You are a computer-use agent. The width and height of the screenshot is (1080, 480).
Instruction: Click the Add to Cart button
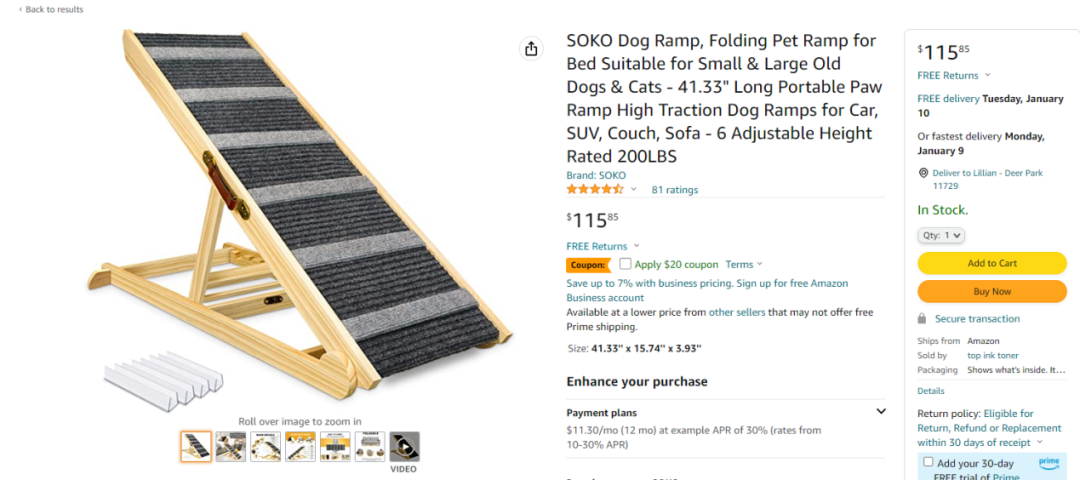click(992, 263)
